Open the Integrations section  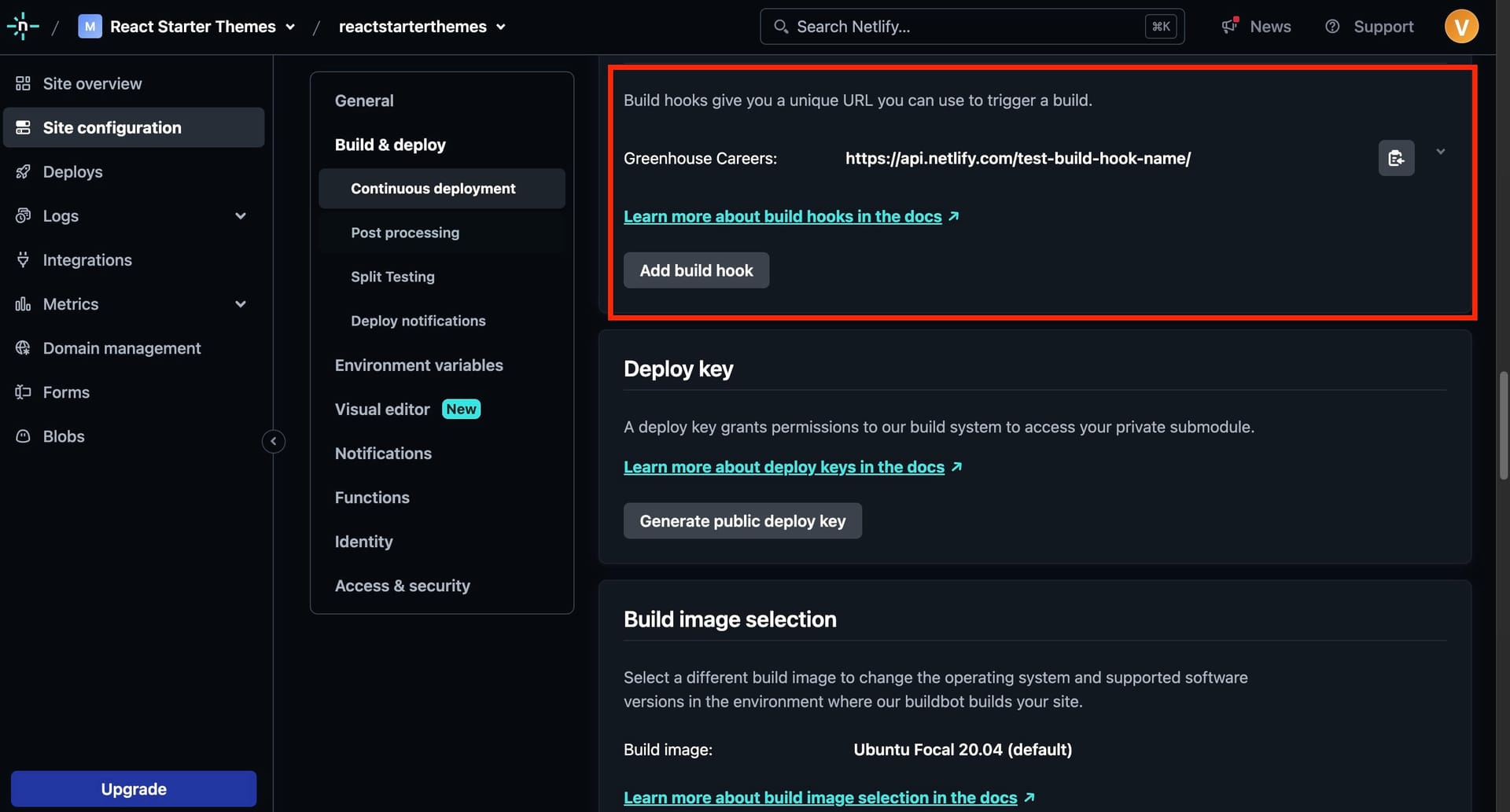87,259
